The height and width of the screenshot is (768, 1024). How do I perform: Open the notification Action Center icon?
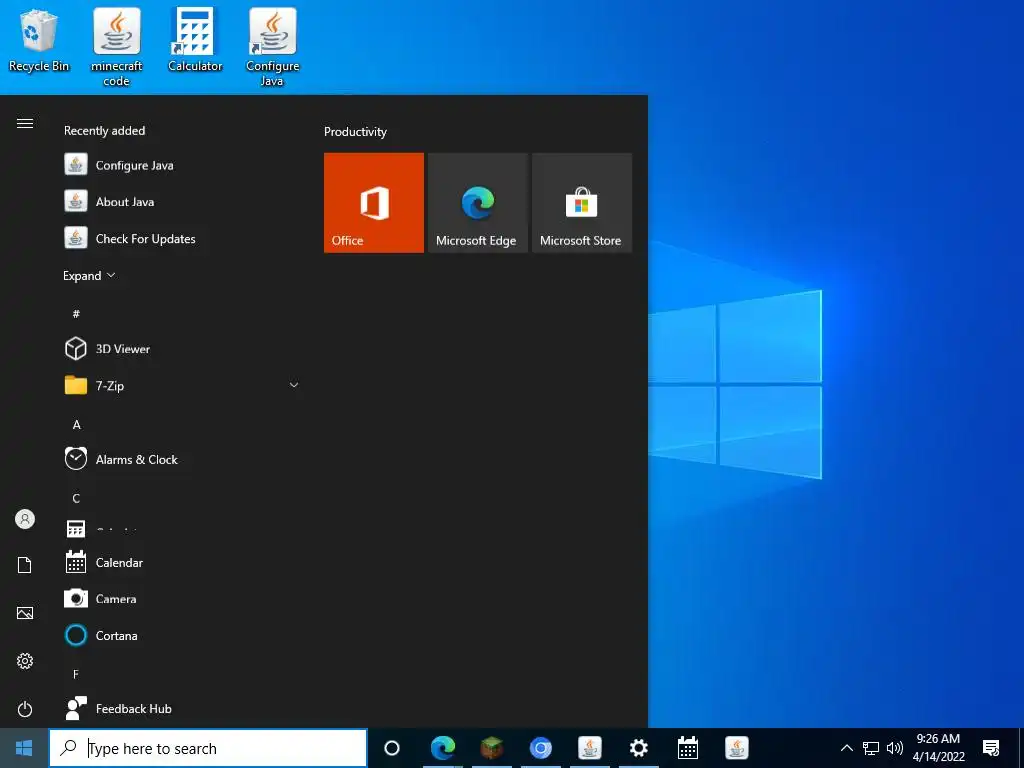(x=991, y=748)
